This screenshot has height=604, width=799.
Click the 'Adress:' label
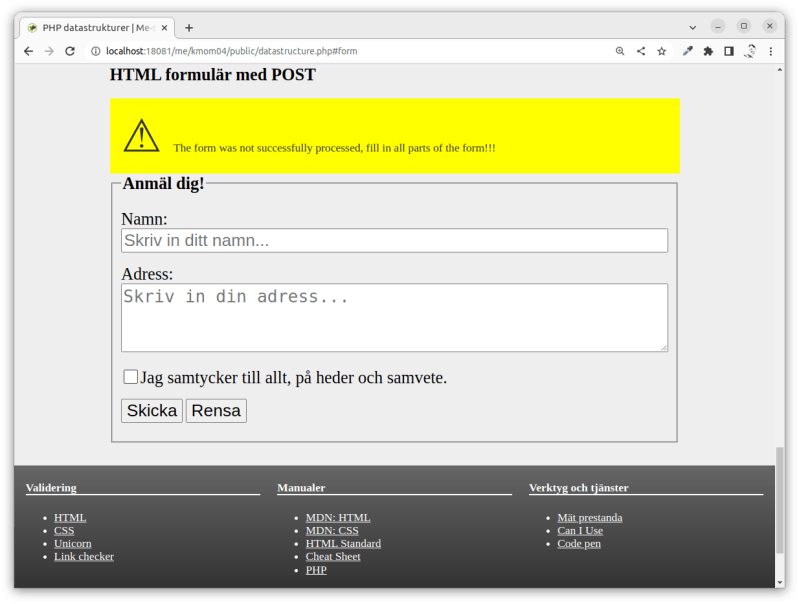147,274
